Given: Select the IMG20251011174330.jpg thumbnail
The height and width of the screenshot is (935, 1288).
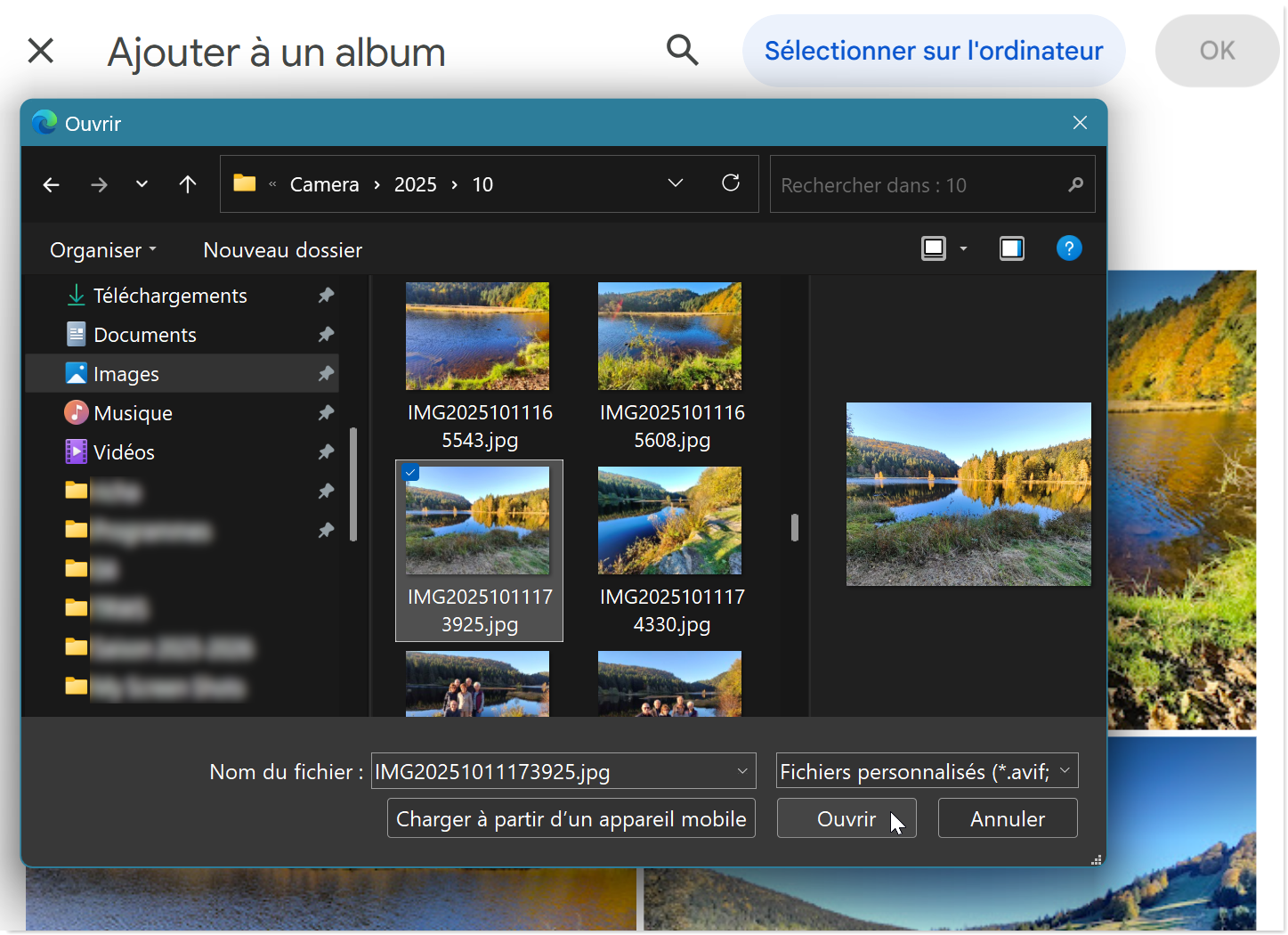Looking at the screenshot, I should tap(669, 521).
